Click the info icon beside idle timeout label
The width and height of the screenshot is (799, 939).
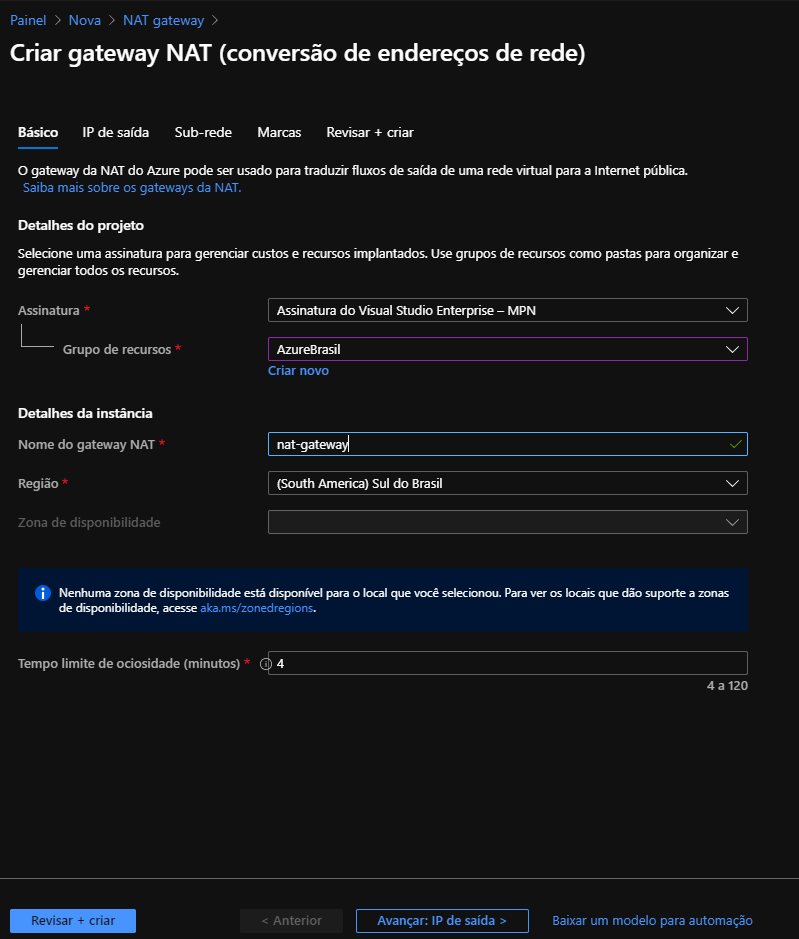(x=265, y=664)
